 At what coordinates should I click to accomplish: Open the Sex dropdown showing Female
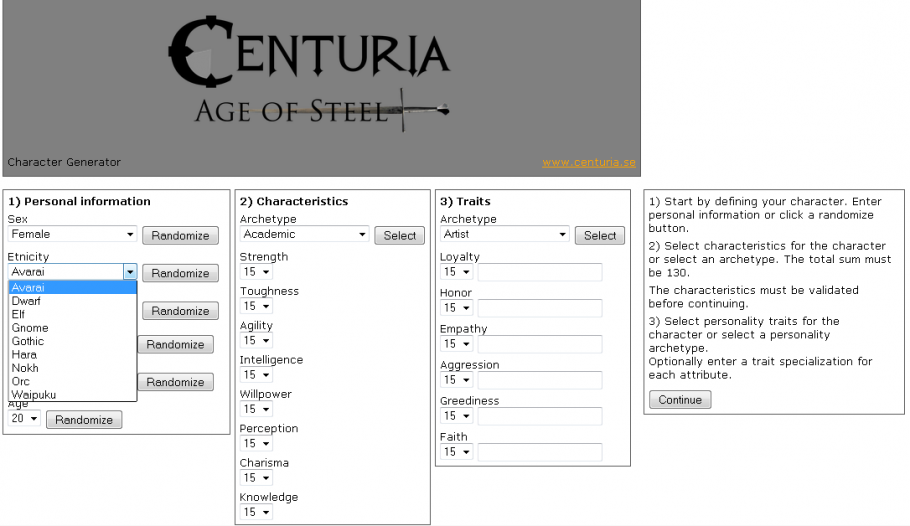(73, 234)
